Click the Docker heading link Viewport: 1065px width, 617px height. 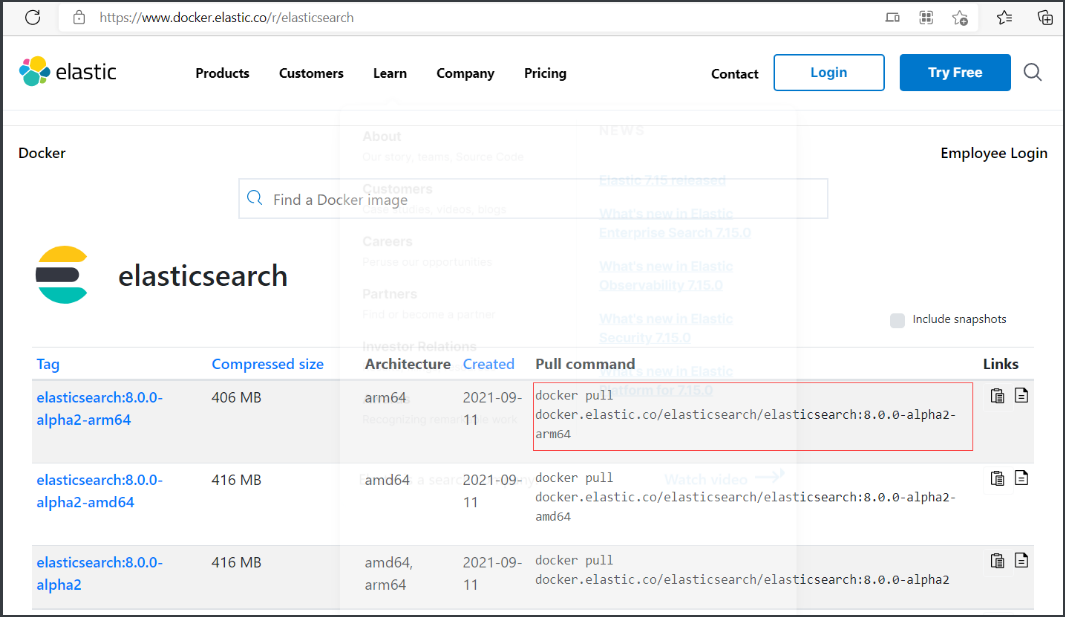pos(42,153)
